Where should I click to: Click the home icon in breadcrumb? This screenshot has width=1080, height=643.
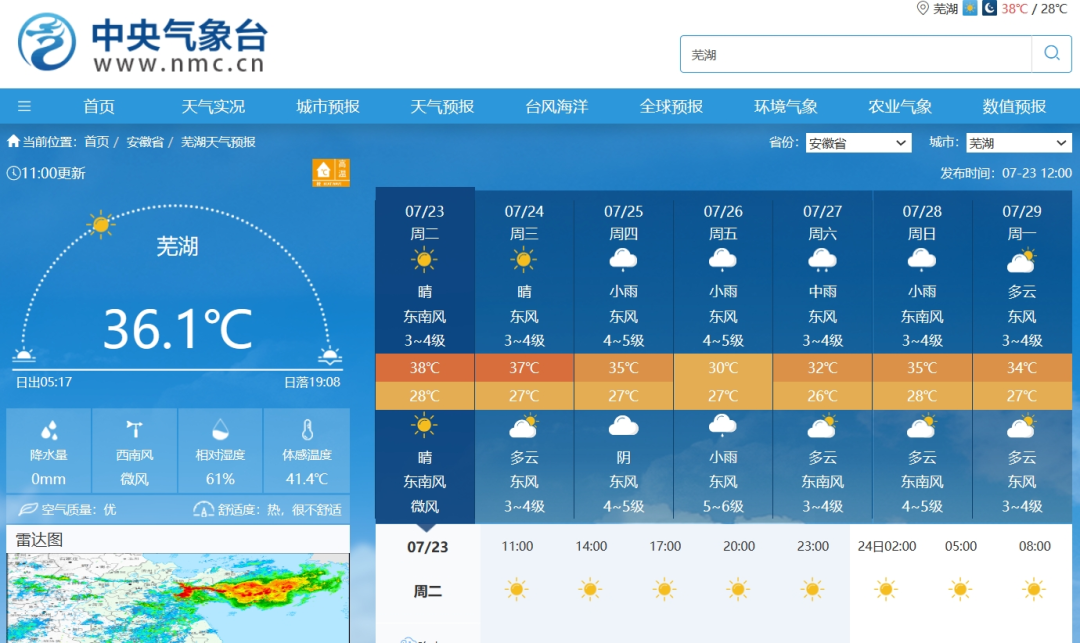[13, 141]
